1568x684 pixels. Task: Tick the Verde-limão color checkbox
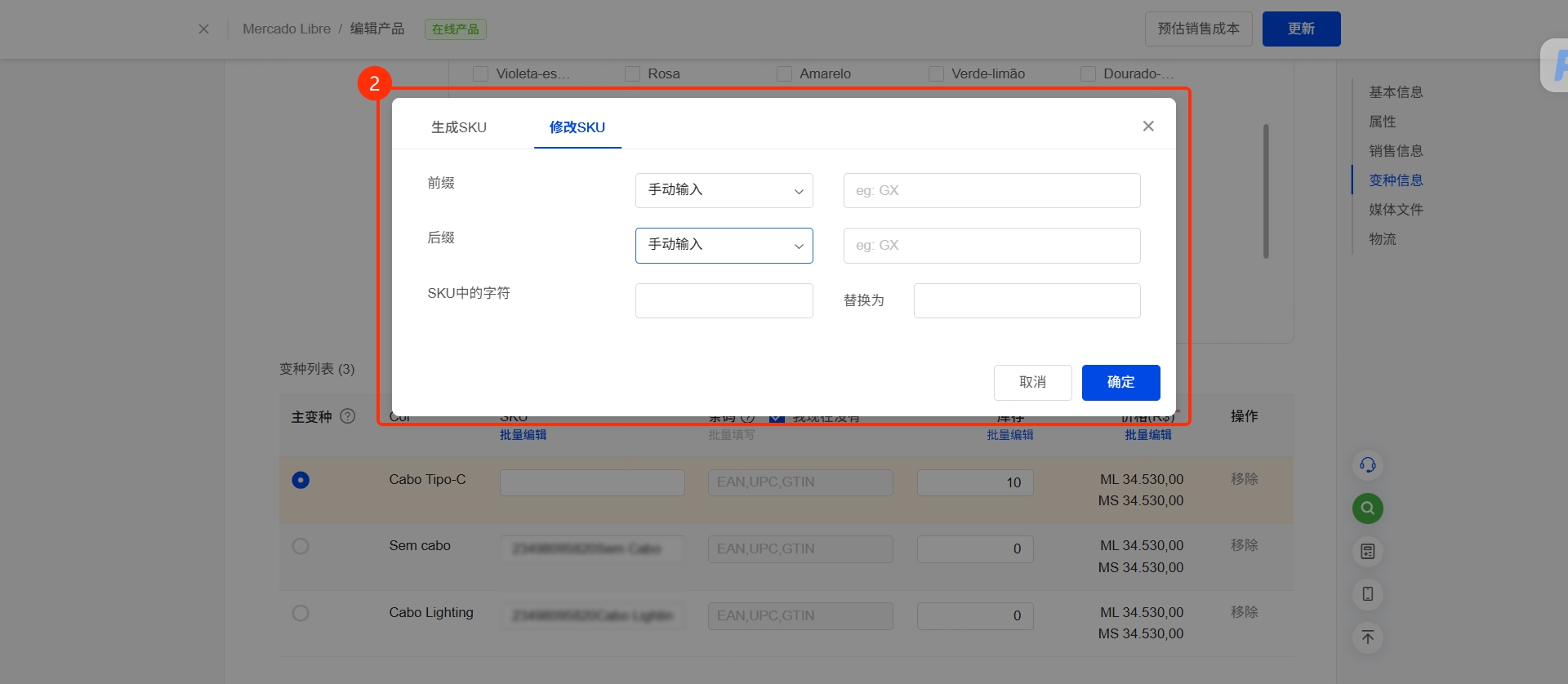936,74
